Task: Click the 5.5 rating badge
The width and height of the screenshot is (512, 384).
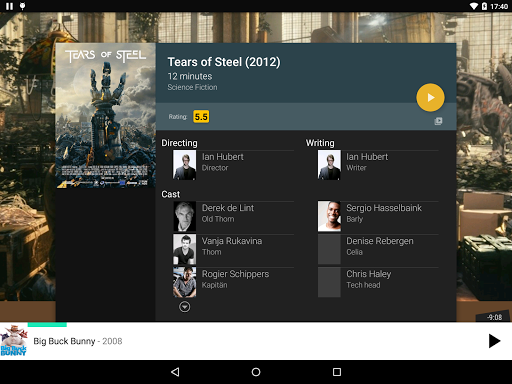Action: click(x=201, y=117)
